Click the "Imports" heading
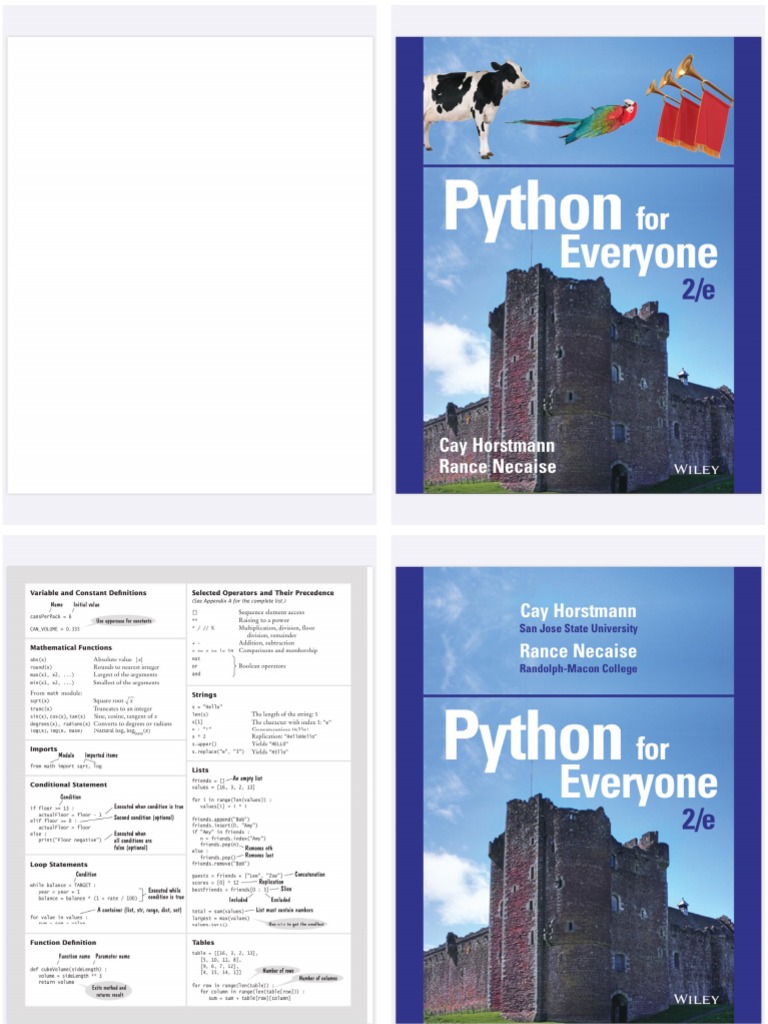768x1024 pixels. point(44,749)
